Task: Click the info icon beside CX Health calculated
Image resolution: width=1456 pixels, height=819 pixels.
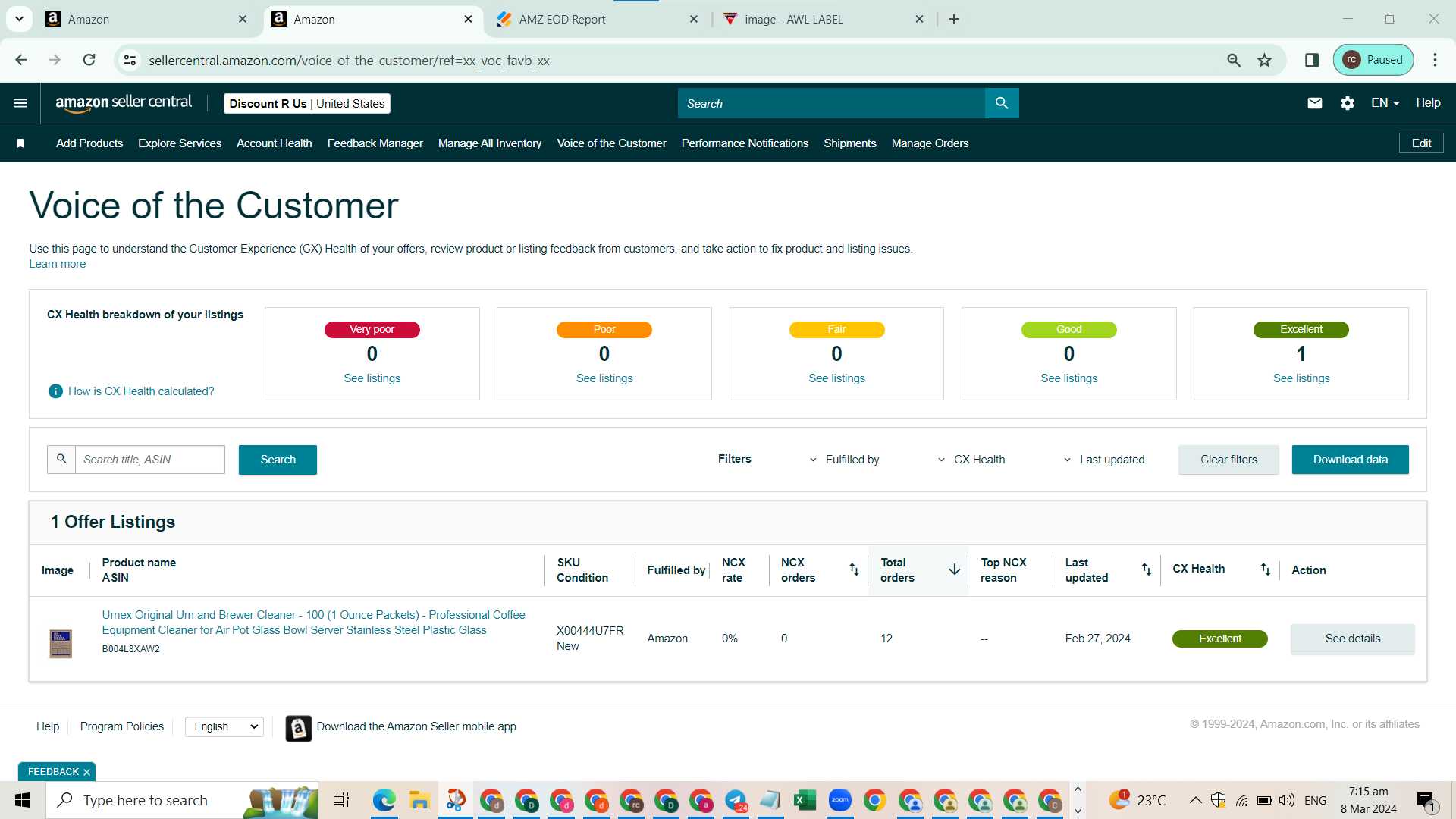Action: coord(55,391)
